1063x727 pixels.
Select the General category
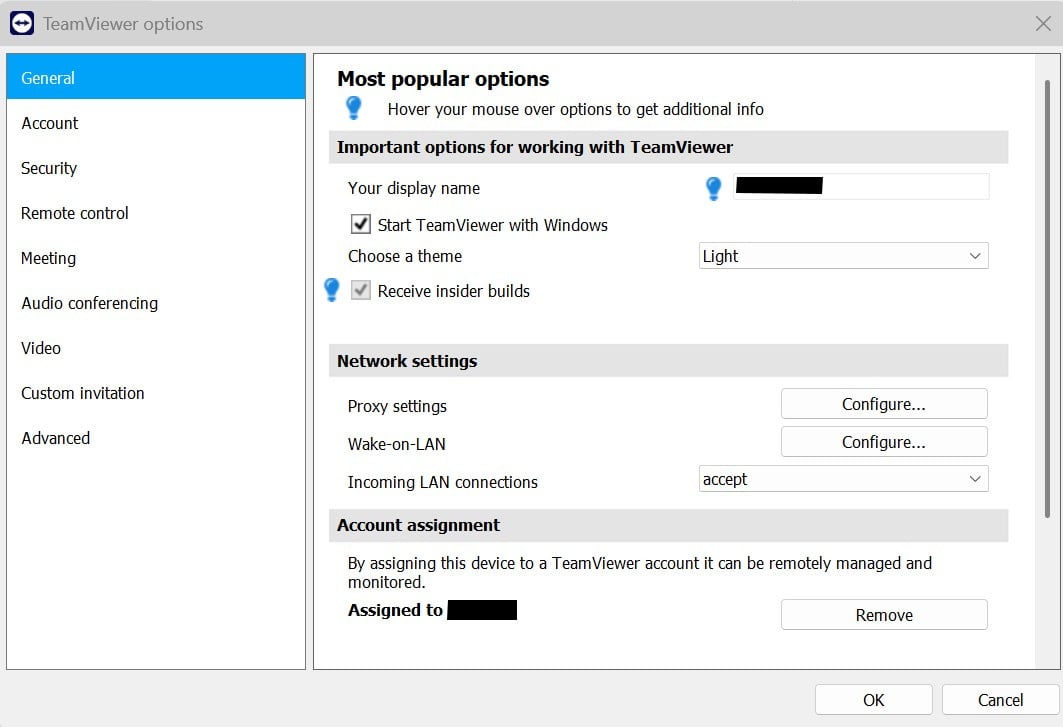click(156, 77)
